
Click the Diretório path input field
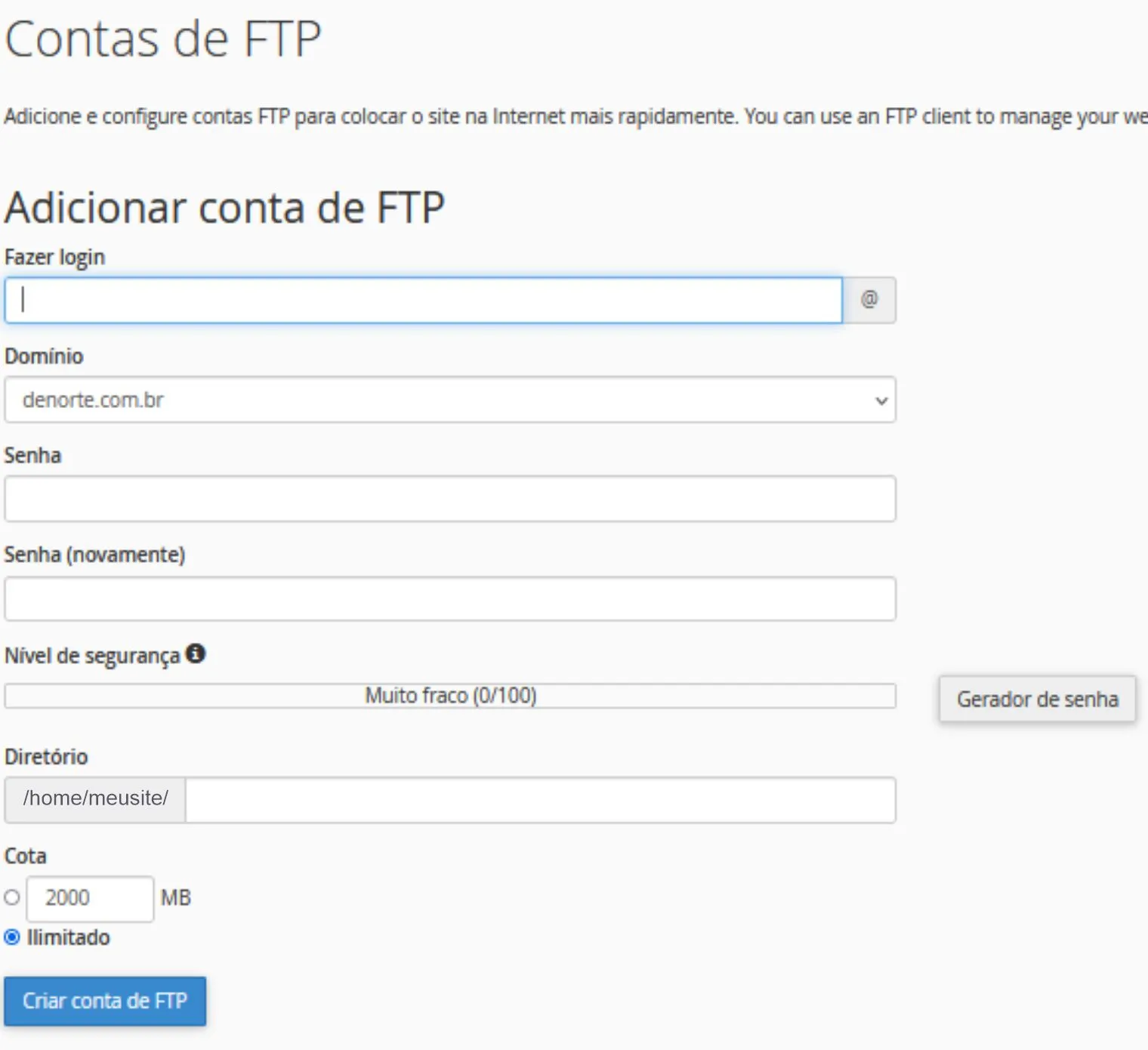[x=540, y=799]
